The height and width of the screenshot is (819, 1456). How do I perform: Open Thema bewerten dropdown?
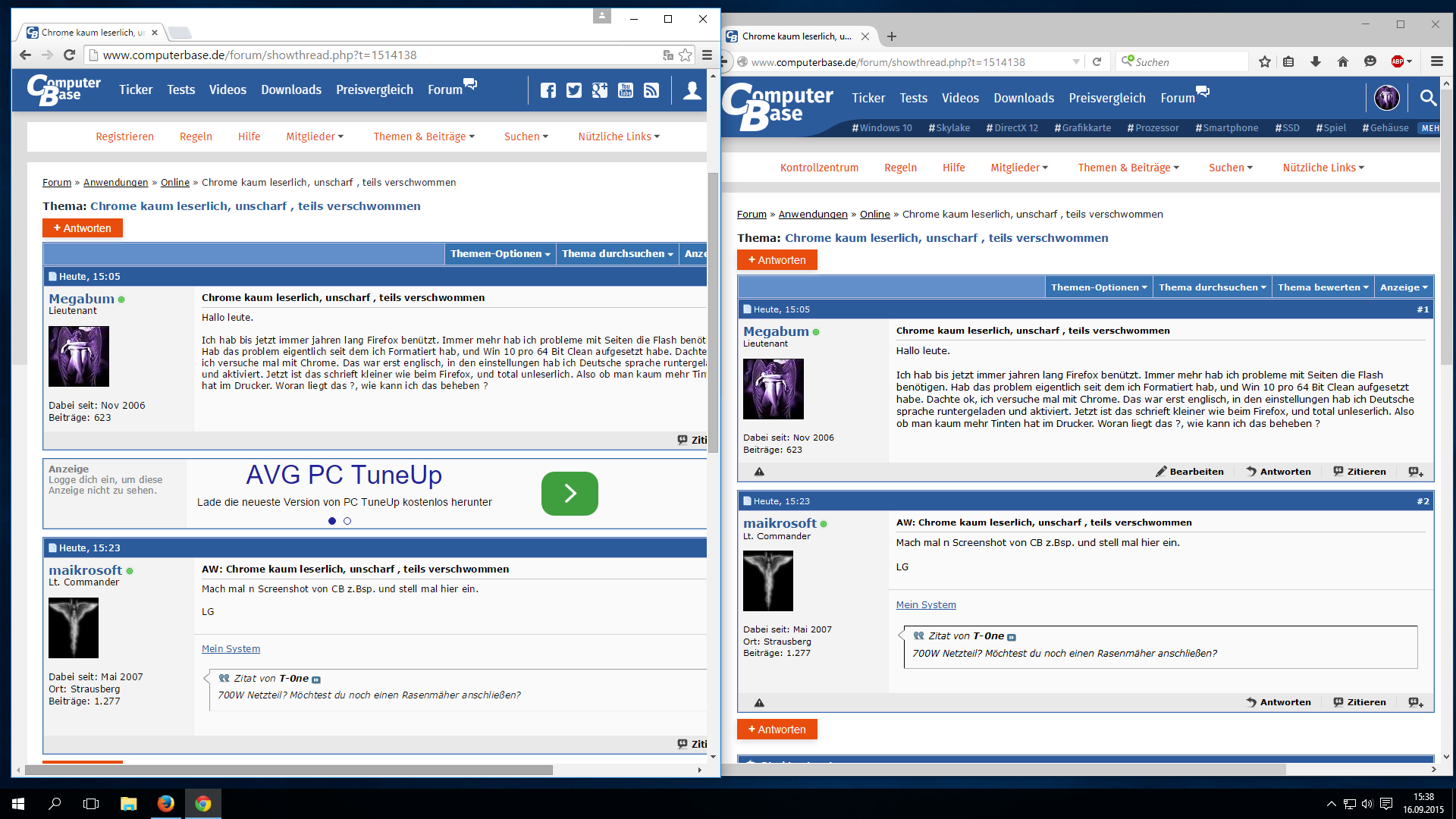(1323, 287)
